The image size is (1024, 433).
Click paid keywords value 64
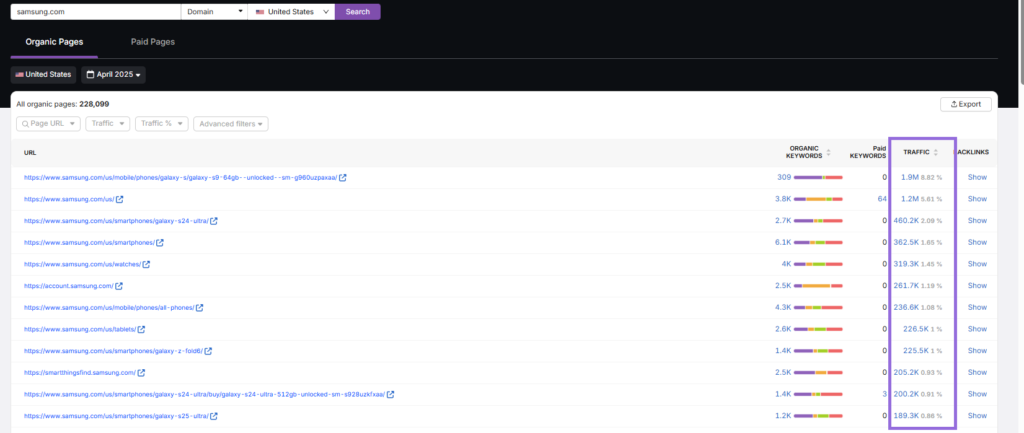[882, 199]
